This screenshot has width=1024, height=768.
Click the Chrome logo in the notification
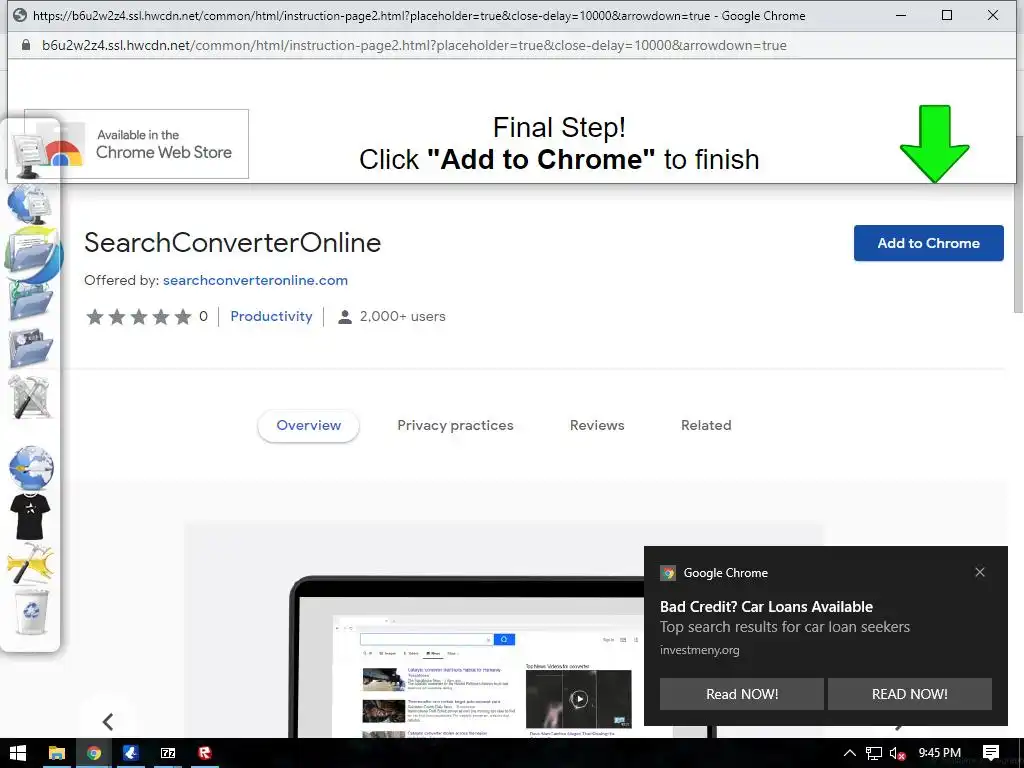667,573
